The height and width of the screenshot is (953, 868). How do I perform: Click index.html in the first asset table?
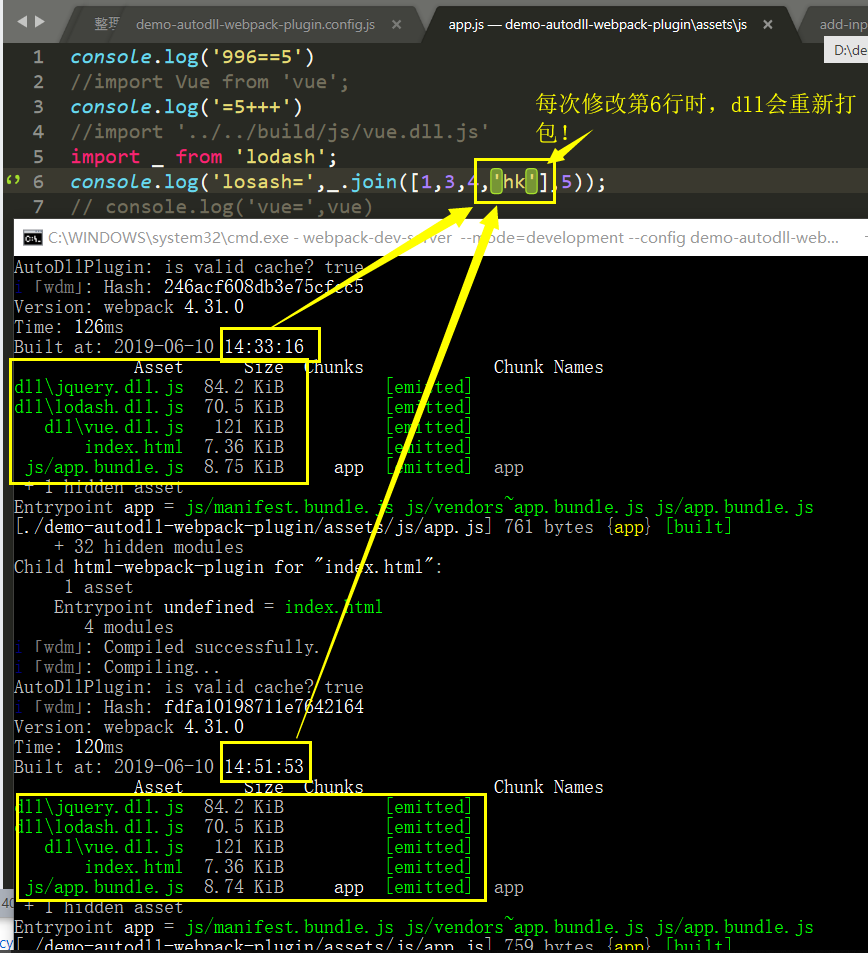[134, 447]
